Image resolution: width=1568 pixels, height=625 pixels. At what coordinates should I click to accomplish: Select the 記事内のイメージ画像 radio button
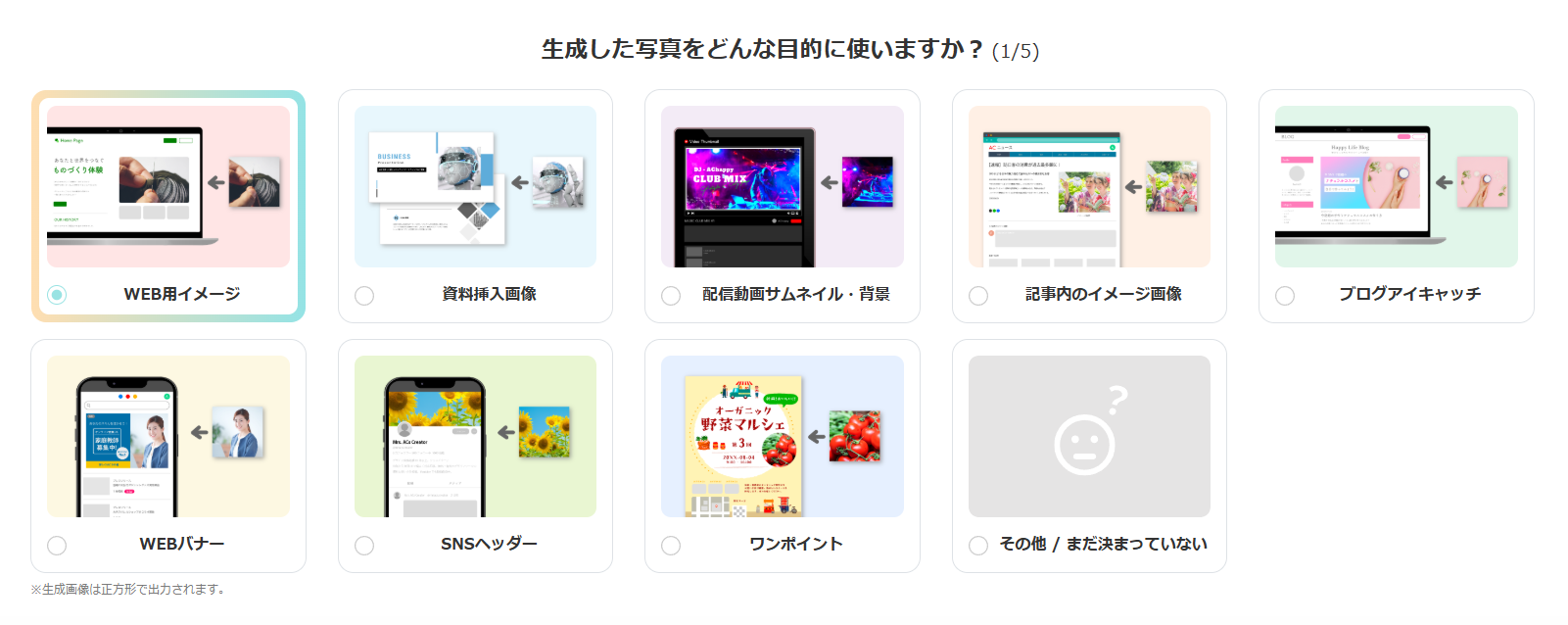pos(978,296)
